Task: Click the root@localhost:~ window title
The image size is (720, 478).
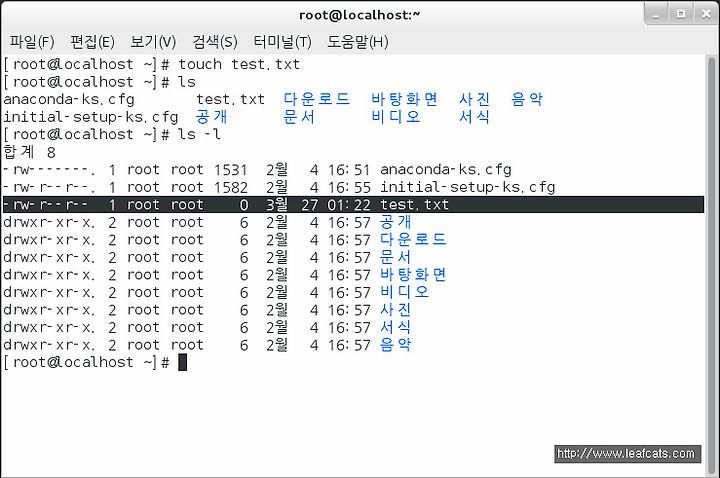Action: click(x=360, y=15)
